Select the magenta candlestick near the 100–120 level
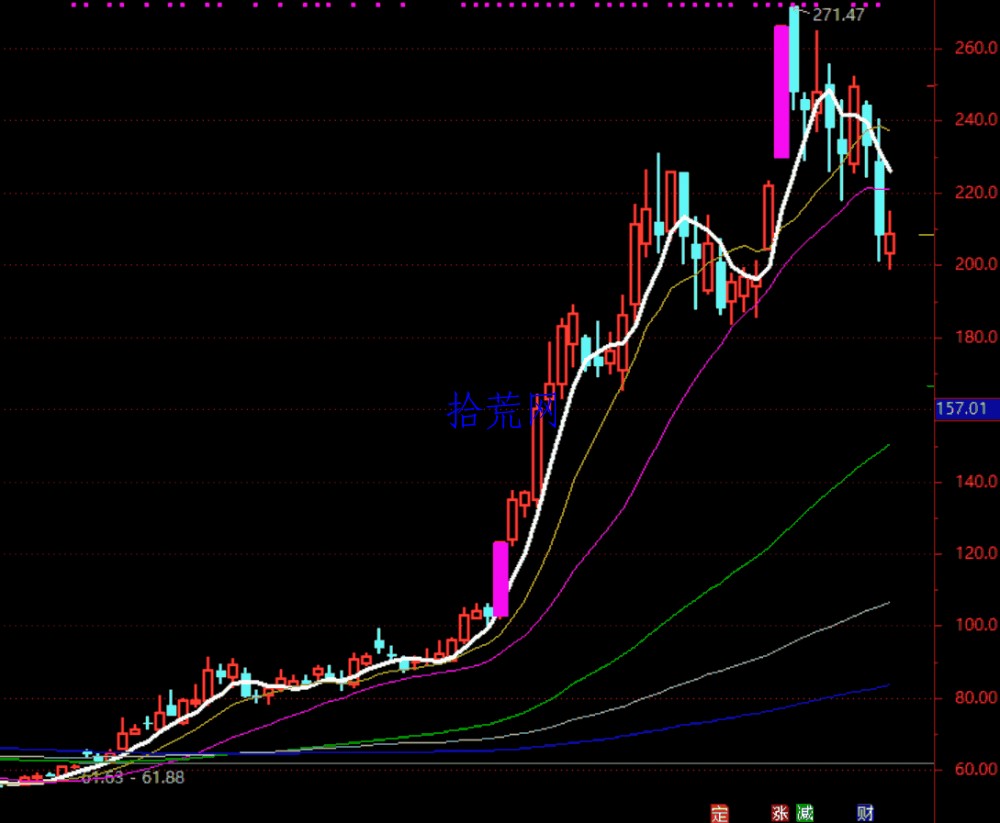Screen dimensions: 1000x823 click(501, 579)
